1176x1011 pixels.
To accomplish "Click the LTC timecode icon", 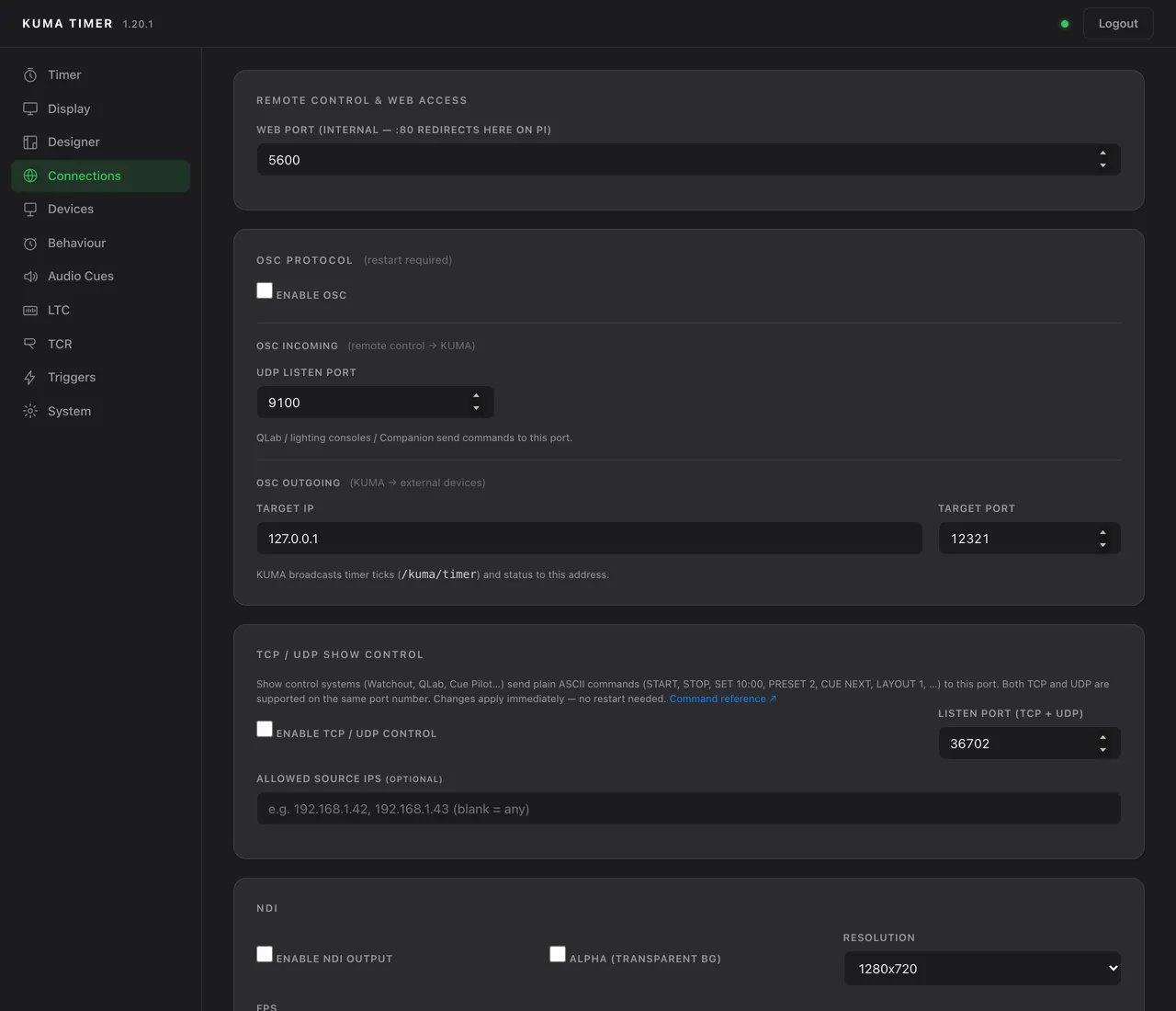I will tap(30, 311).
